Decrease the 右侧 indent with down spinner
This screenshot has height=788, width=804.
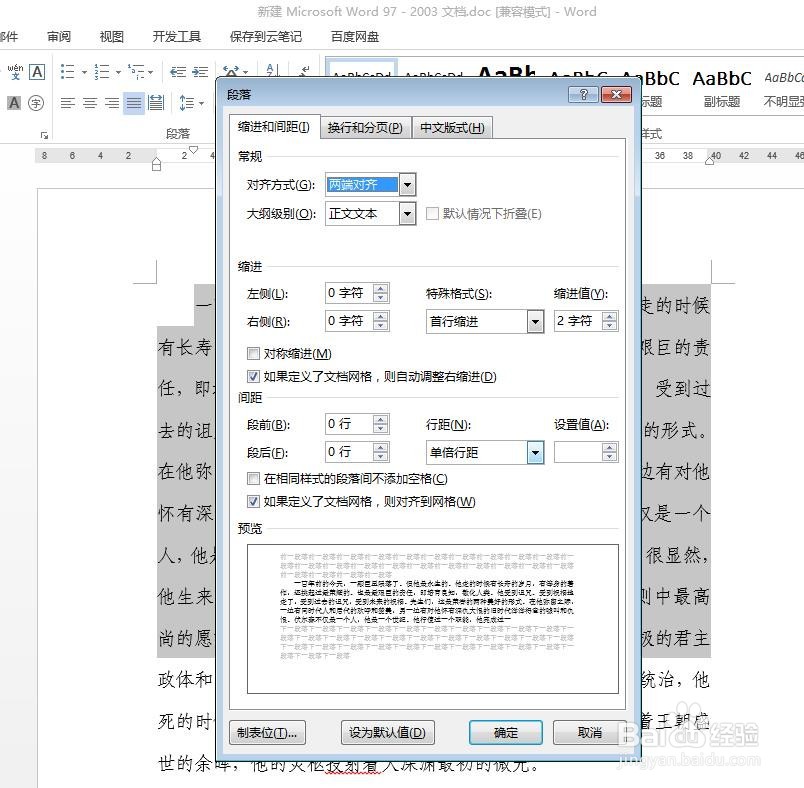click(x=380, y=326)
